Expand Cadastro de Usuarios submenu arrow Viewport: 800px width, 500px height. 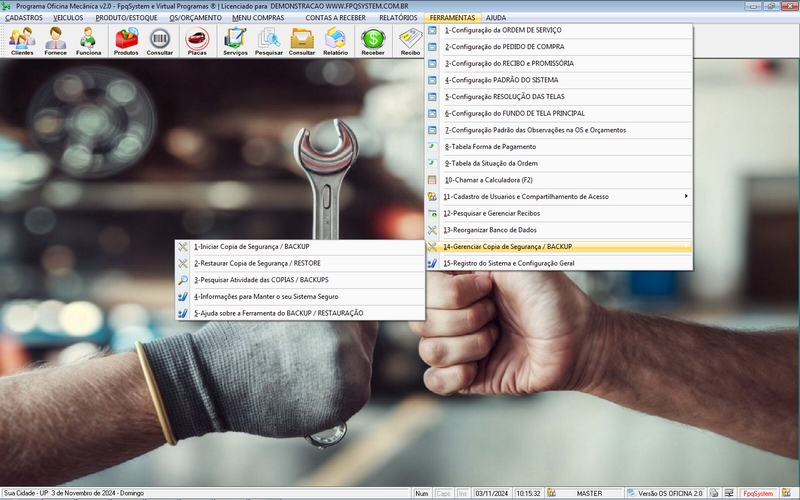686,196
